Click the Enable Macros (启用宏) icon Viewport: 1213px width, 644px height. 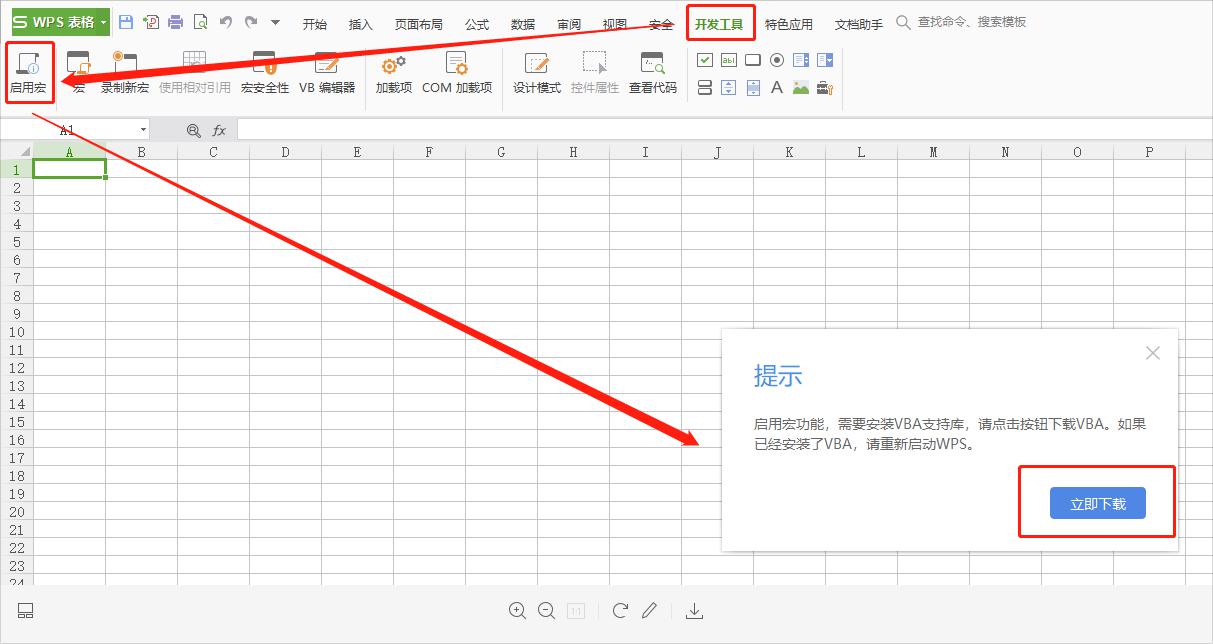coord(28,64)
